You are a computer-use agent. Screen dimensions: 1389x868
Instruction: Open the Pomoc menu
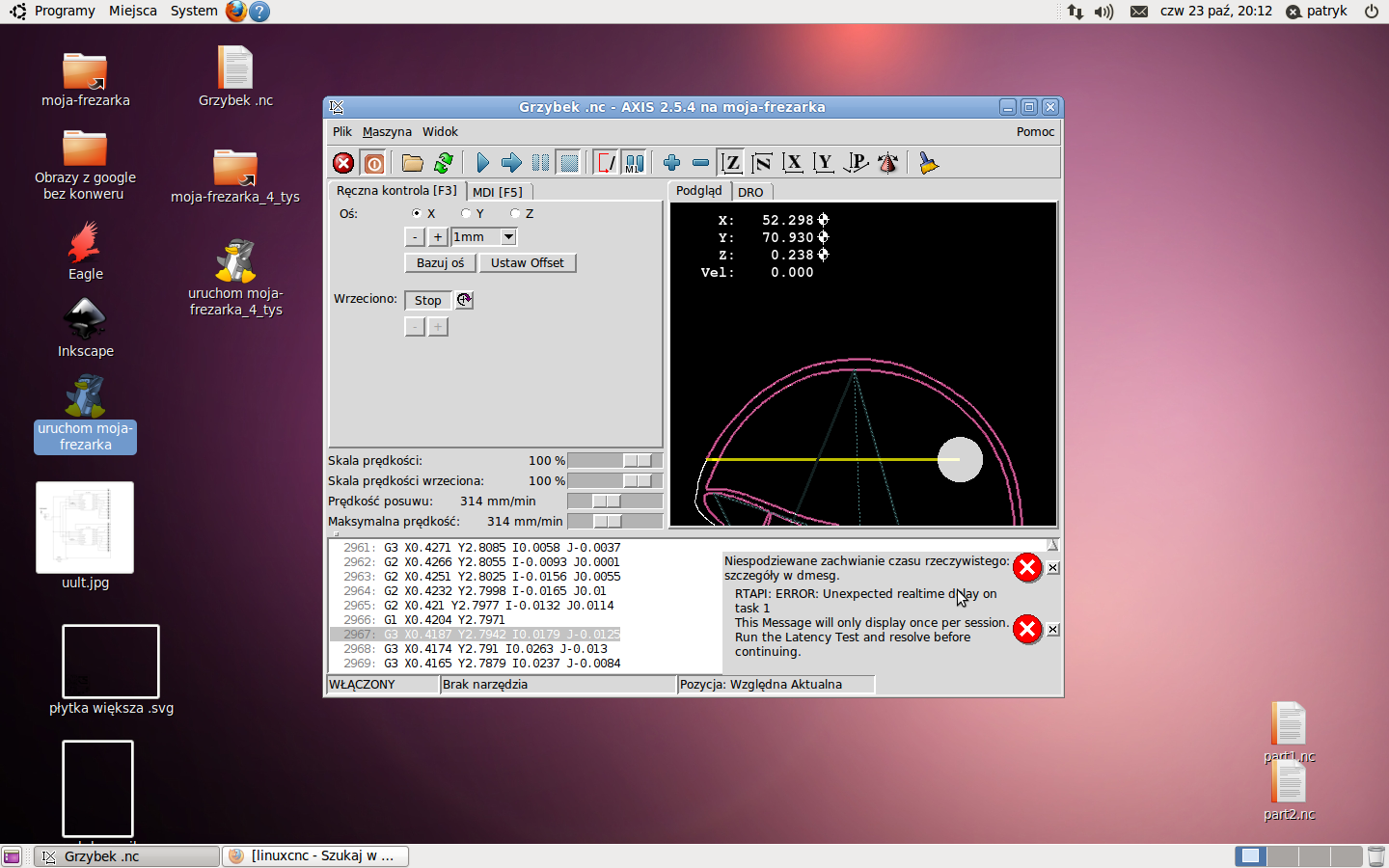[1035, 132]
